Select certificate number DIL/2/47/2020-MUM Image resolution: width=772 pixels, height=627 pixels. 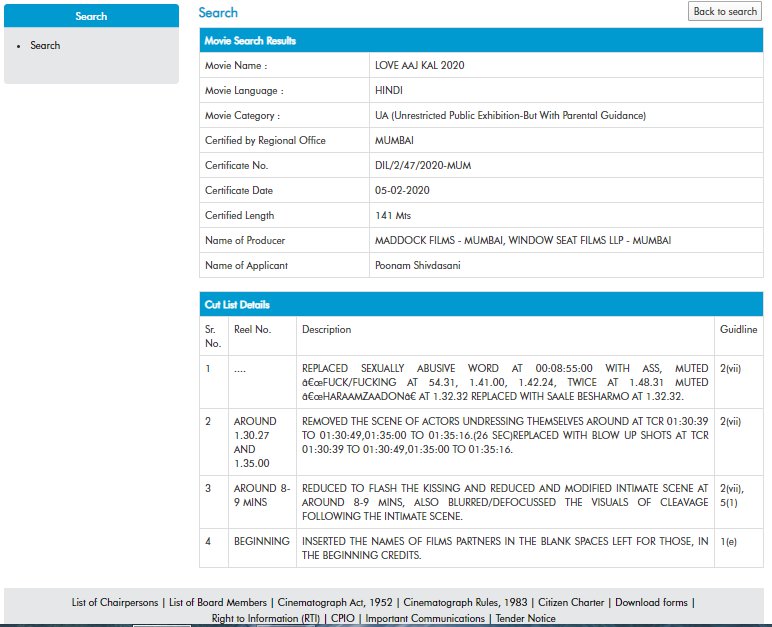(423, 165)
